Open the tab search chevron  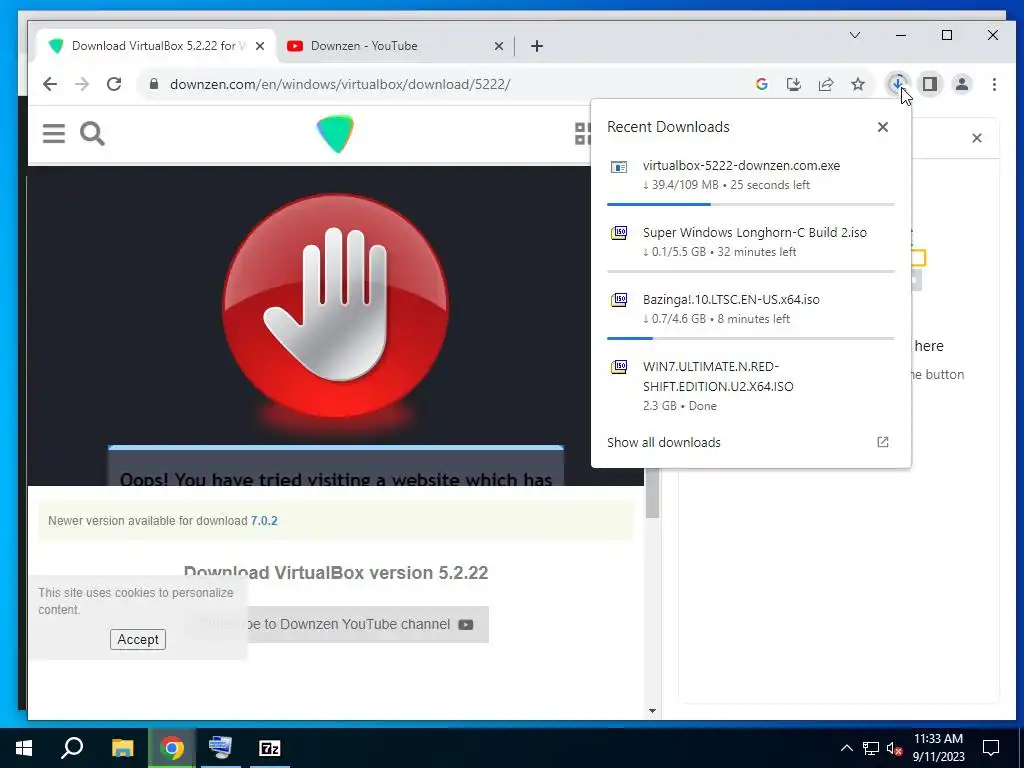(x=855, y=35)
